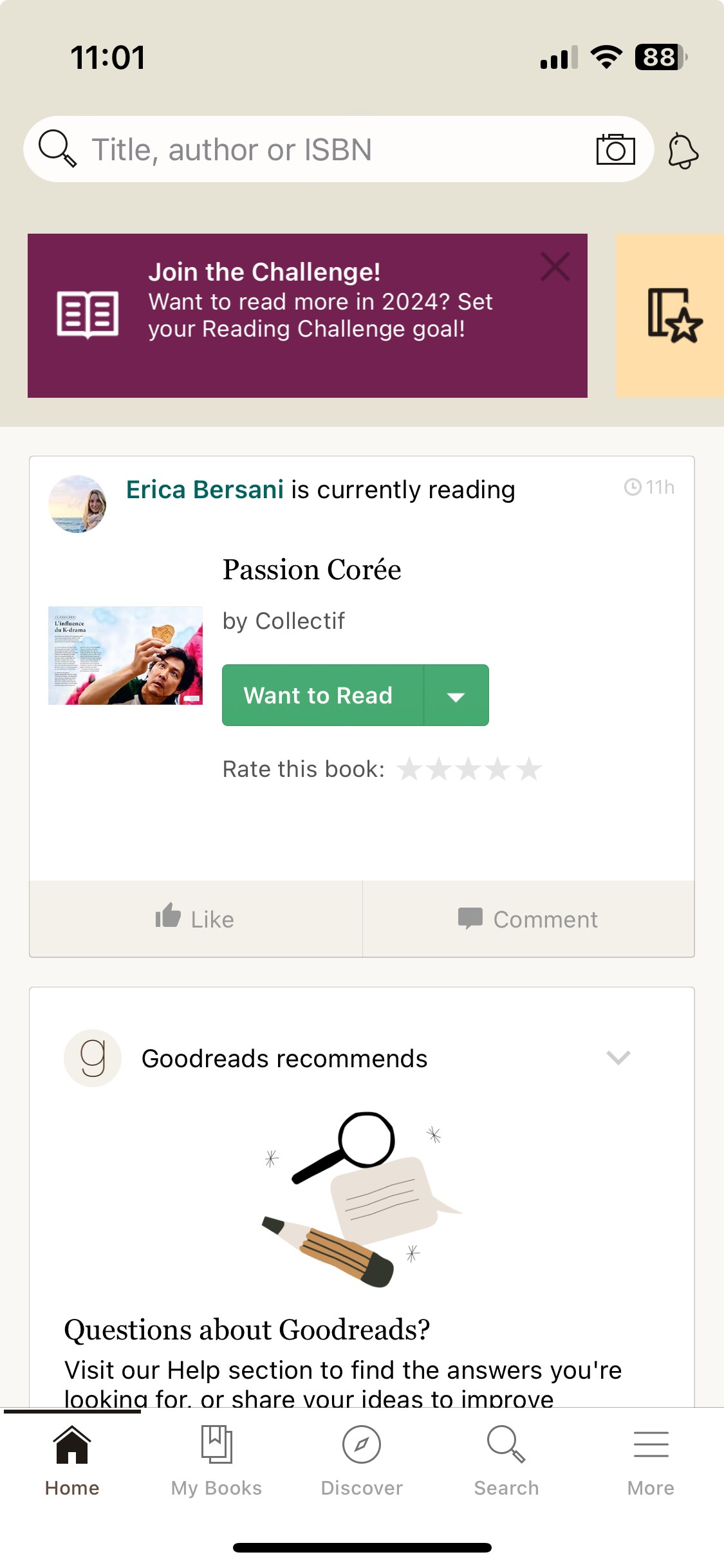Screen dimensions: 724x1568
Task: Expand the Goodreads recommends chevron
Action: (x=618, y=1058)
